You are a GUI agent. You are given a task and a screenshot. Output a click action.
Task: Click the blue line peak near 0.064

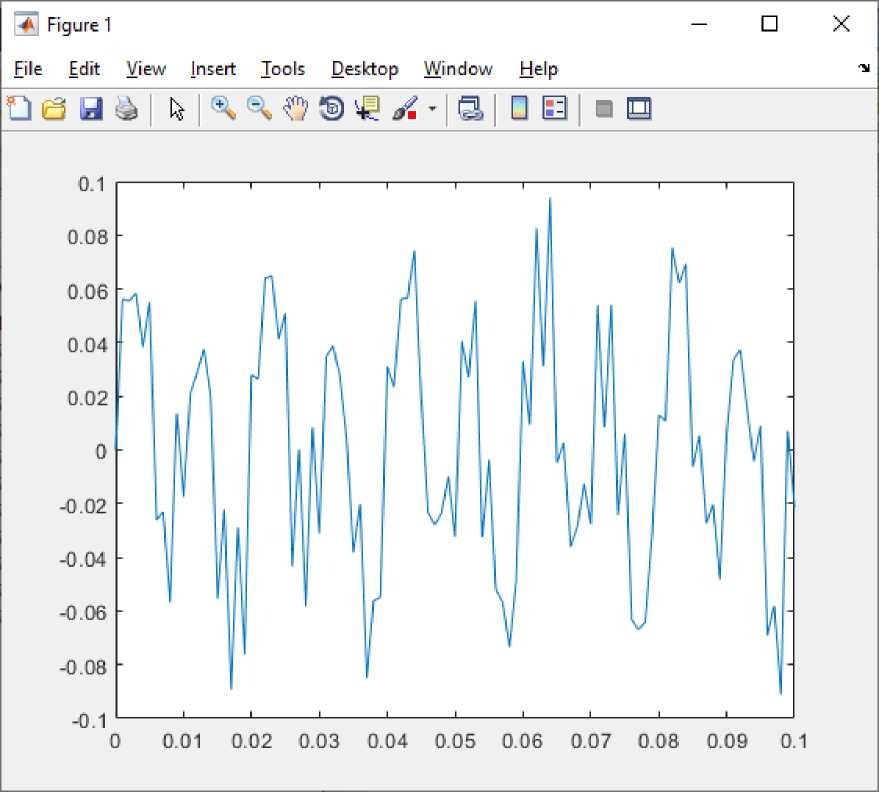(549, 199)
